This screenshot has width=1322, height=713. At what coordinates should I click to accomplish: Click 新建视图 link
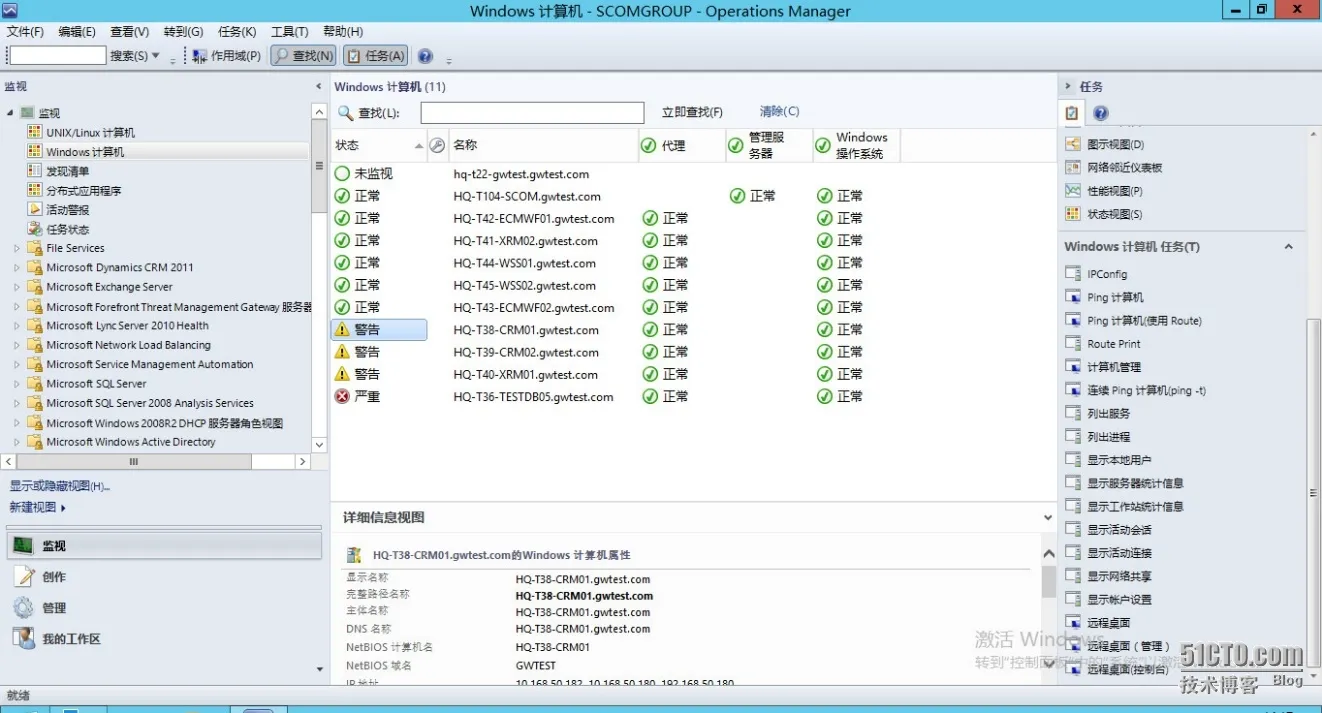[x=37, y=507]
